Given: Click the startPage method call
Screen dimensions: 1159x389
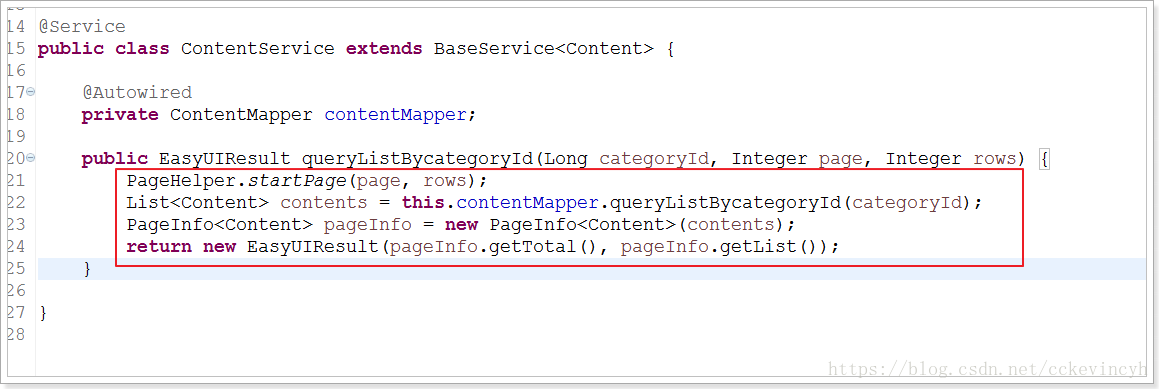Looking at the screenshot, I should point(296,181).
